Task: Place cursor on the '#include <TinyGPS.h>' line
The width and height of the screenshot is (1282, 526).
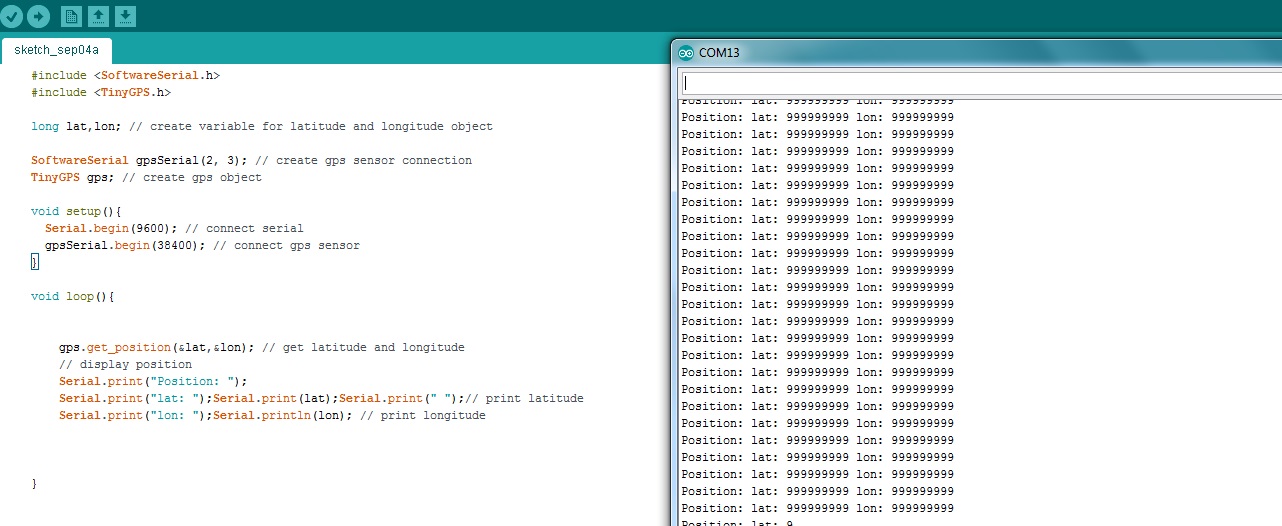Action: click(x=101, y=92)
